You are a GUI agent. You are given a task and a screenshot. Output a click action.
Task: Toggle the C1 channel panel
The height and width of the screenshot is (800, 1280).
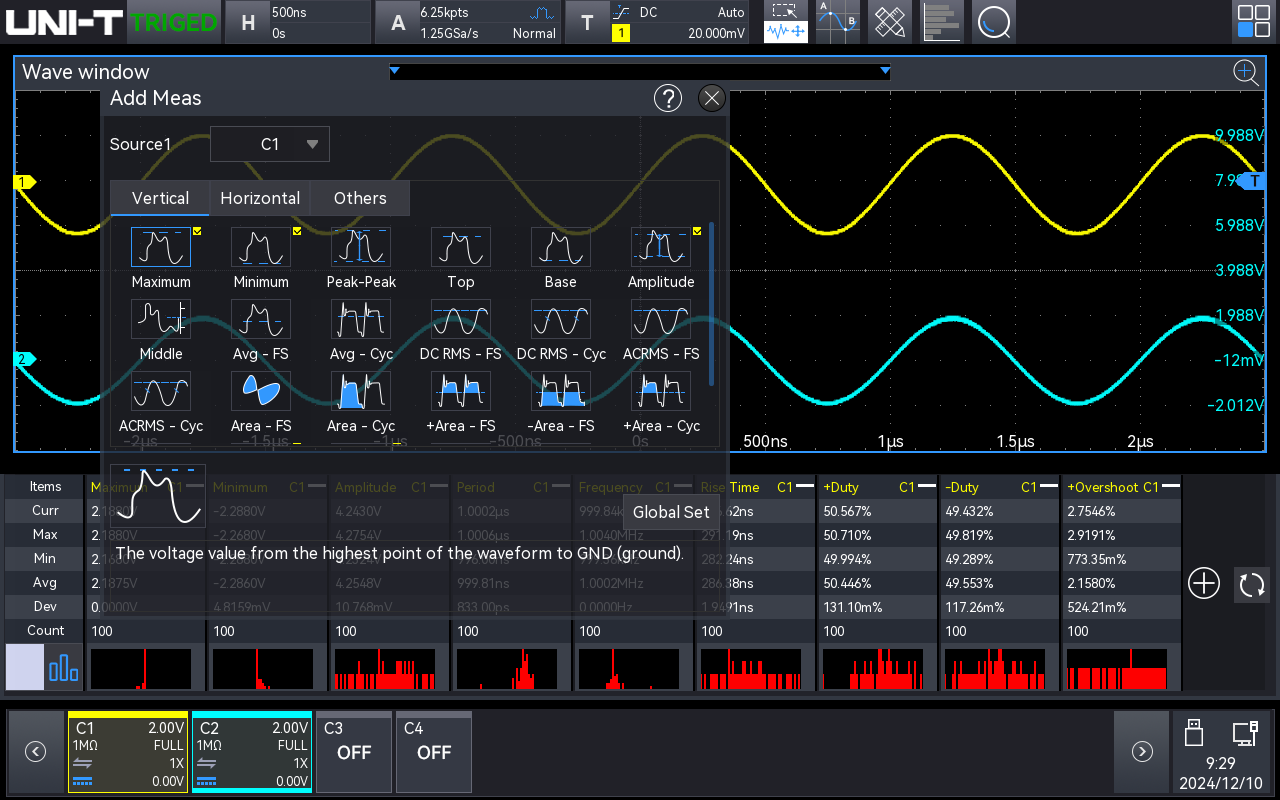(x=128, y=754)
